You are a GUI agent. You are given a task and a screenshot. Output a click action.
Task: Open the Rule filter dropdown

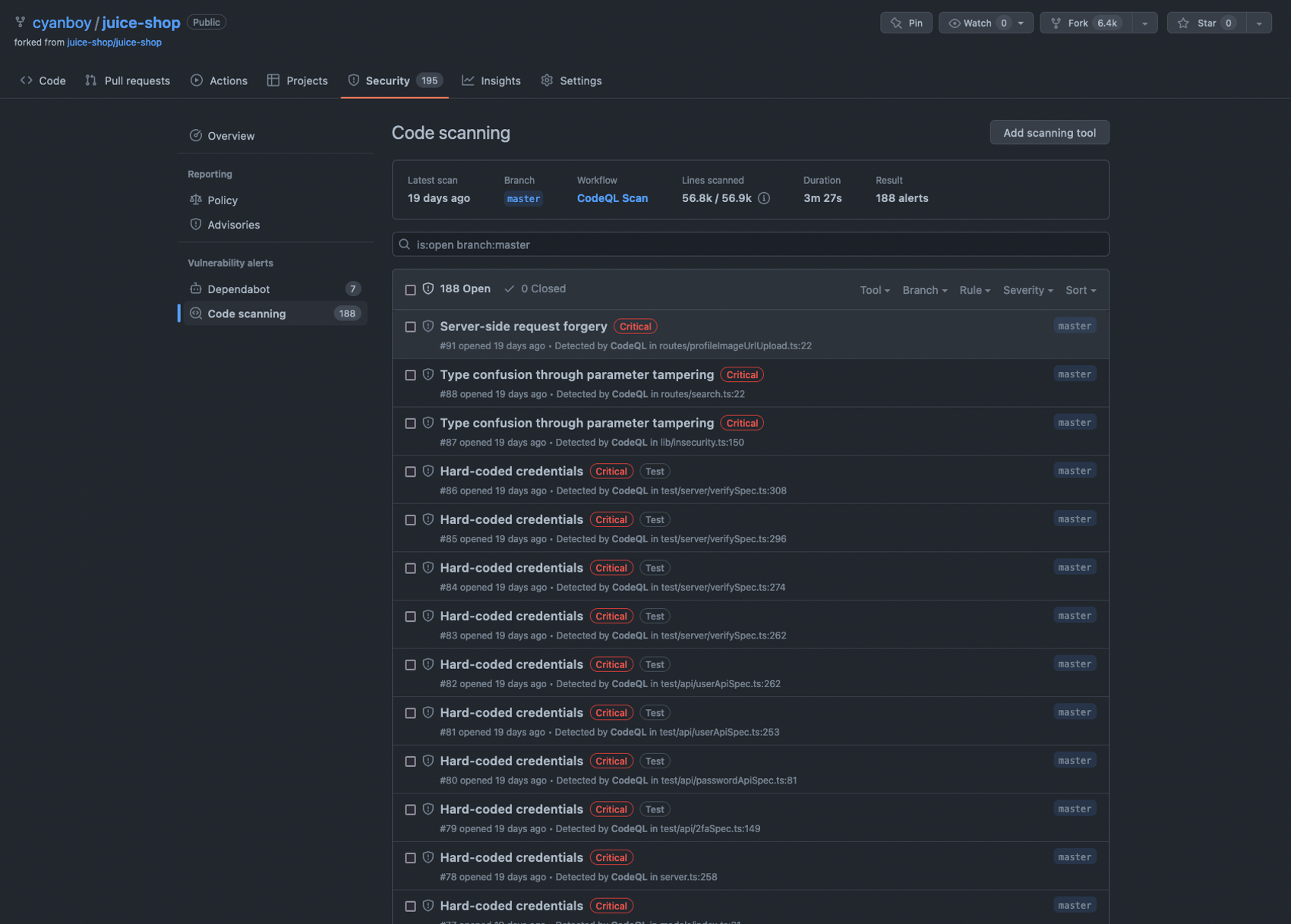click(x=974, y=290)
